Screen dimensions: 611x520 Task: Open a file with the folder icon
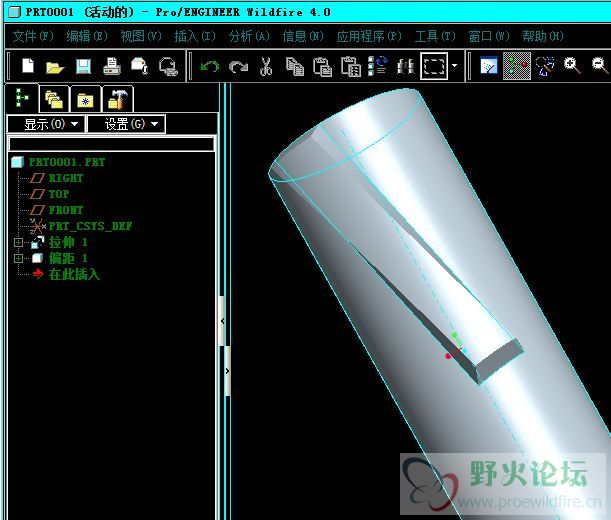[55, 67]
